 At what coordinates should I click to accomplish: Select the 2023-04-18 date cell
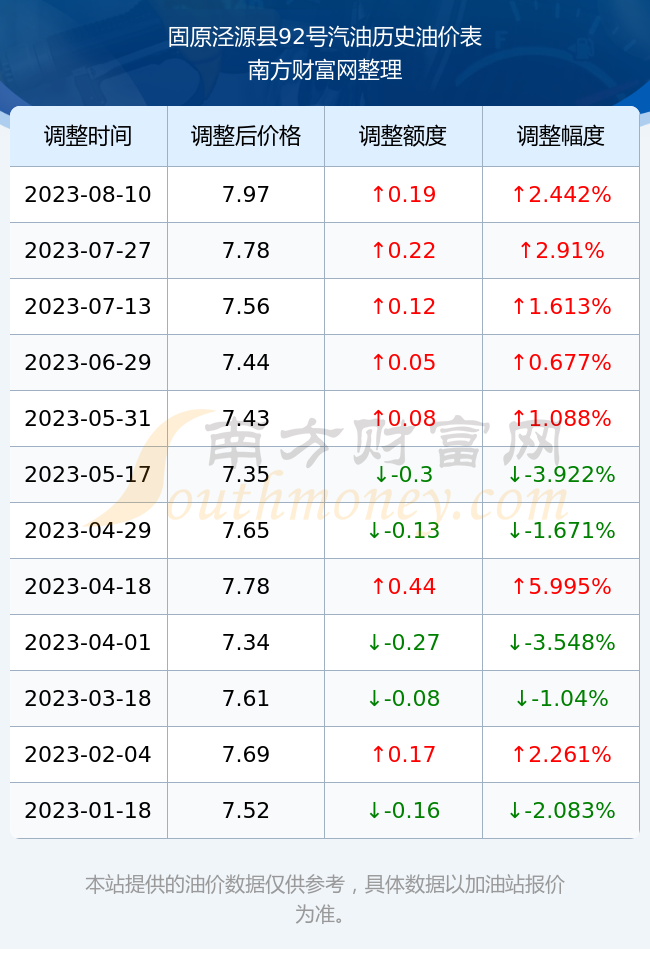pyautogui.click(x=88, y=586)
